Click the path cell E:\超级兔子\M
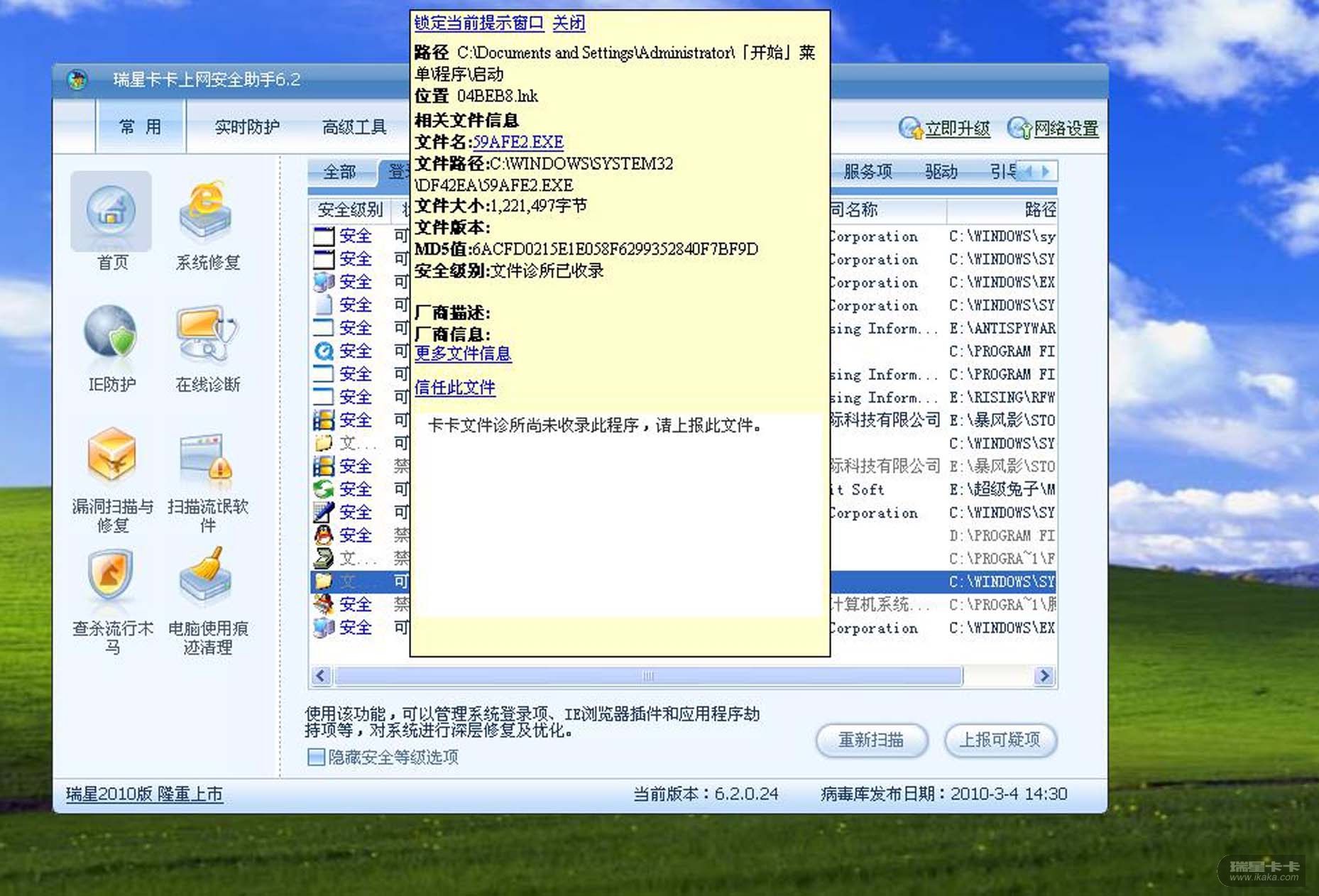Image resolution: width=1319 pixels, height=896 pixels. click(1002, 489)
